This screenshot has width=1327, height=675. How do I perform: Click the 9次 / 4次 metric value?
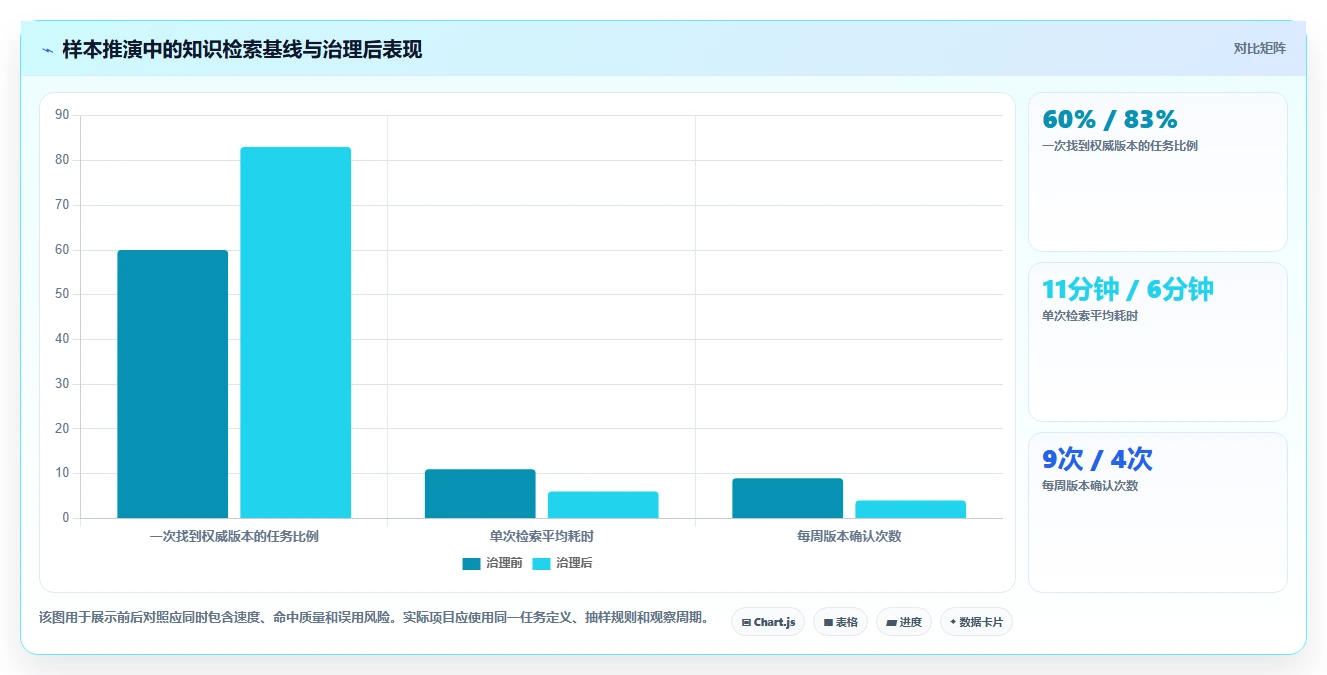pos(1097,460)
